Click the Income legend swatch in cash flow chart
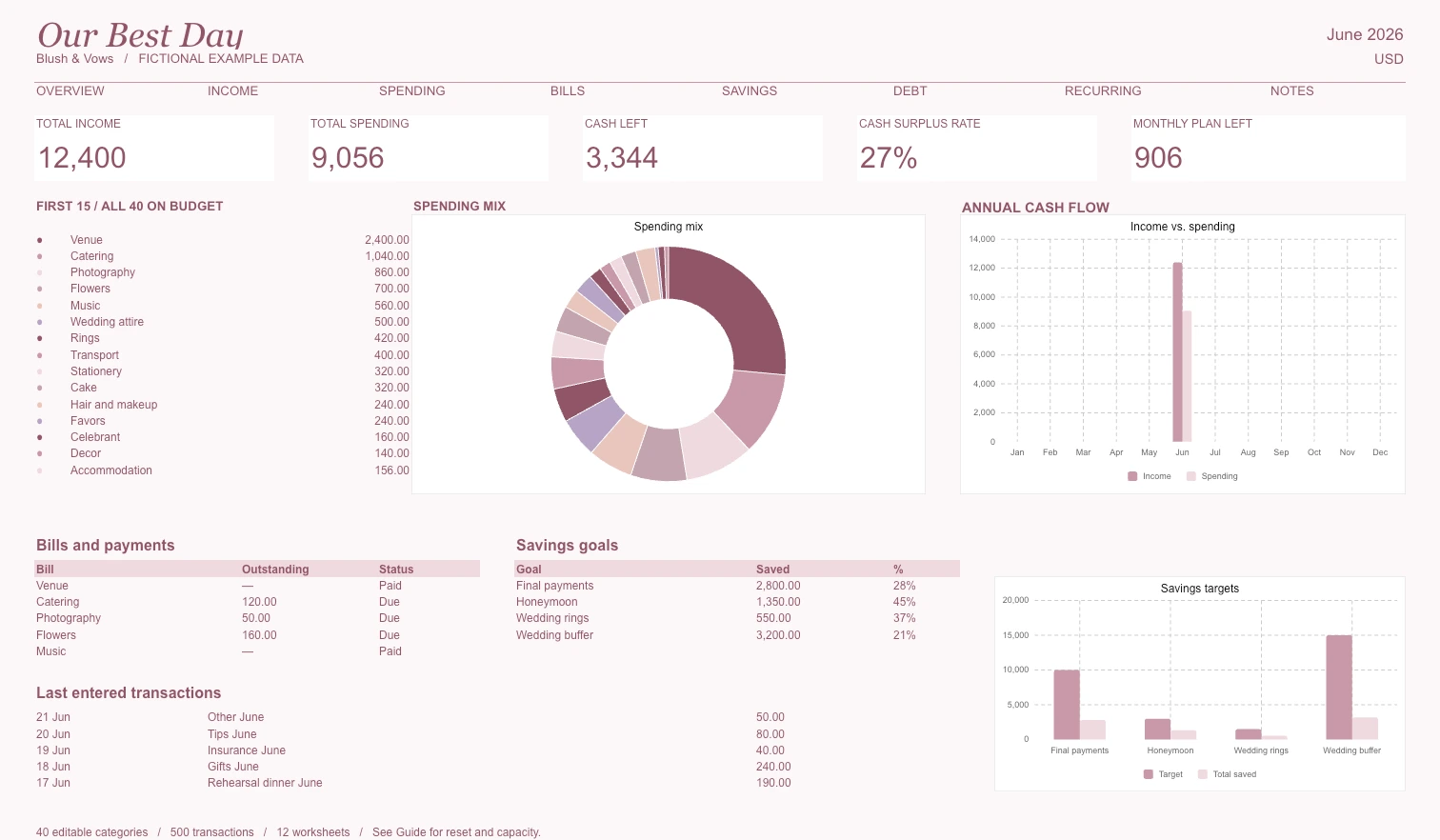Viewport: 1440px width, 840px height. [x=1132, y=476]
